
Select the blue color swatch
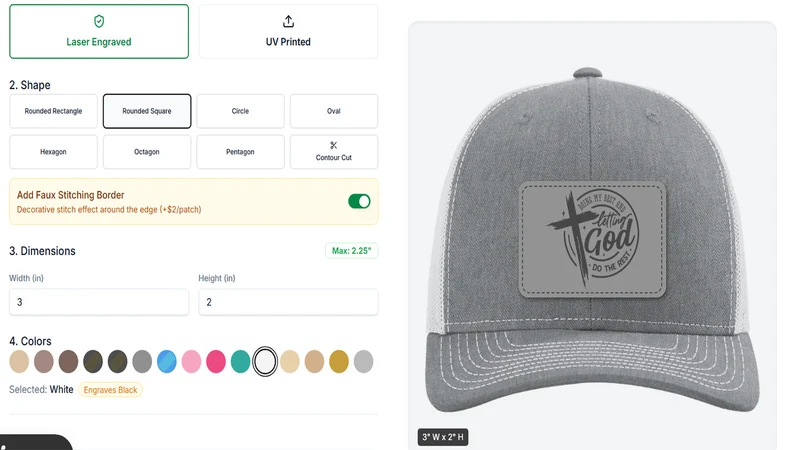[167, 362]
